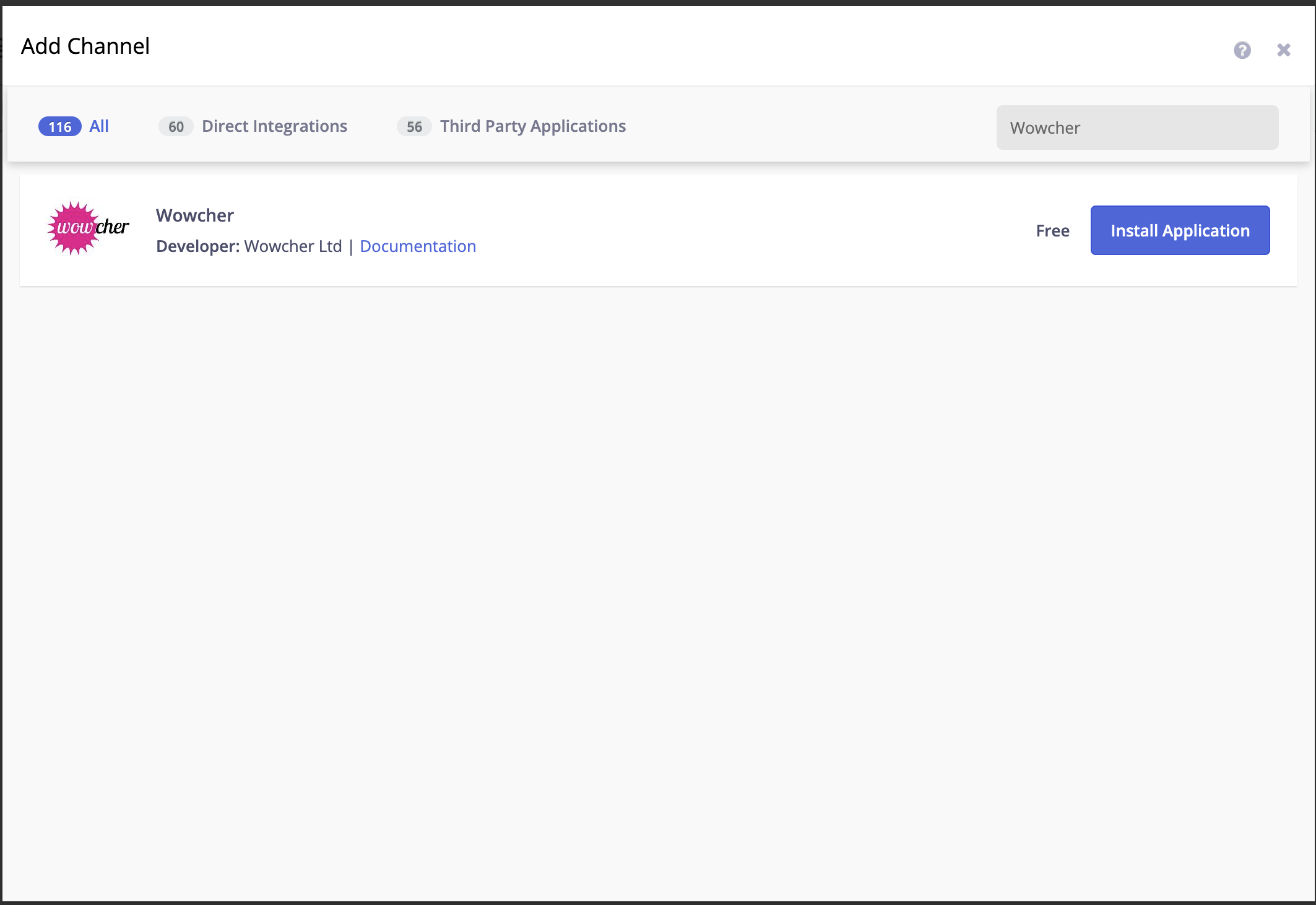Click the Free price label
The width and height of the screenshot is (1316, 905).
click(x=1052, y=231)
